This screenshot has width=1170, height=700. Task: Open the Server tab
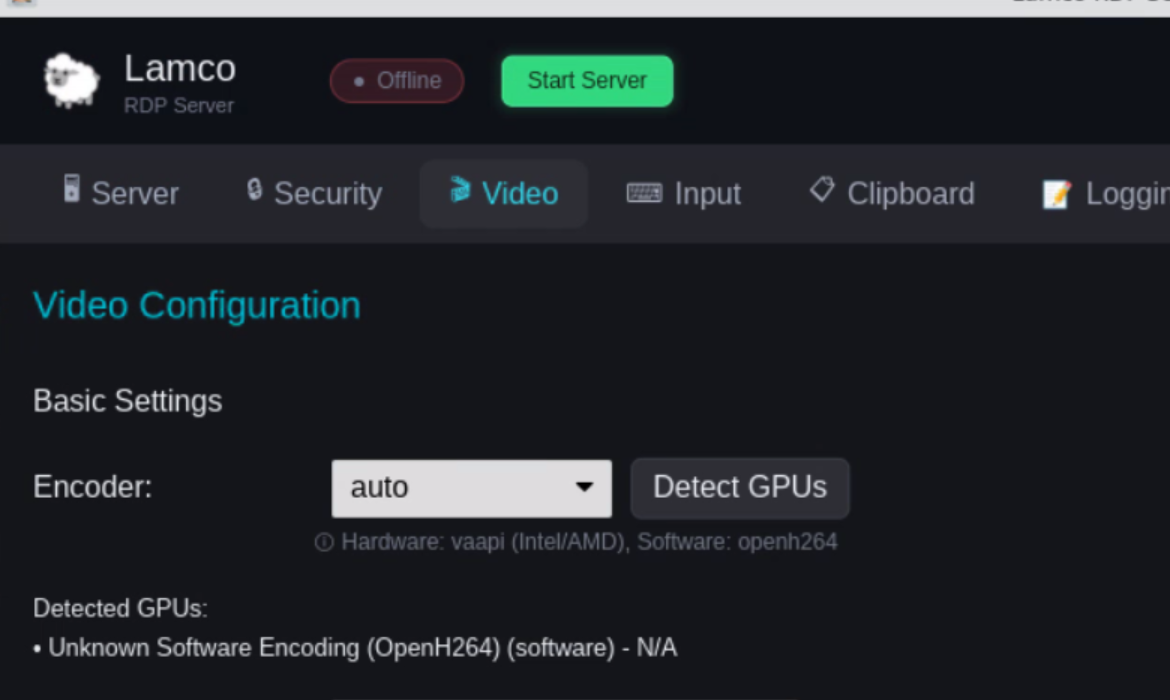(121, 193)
